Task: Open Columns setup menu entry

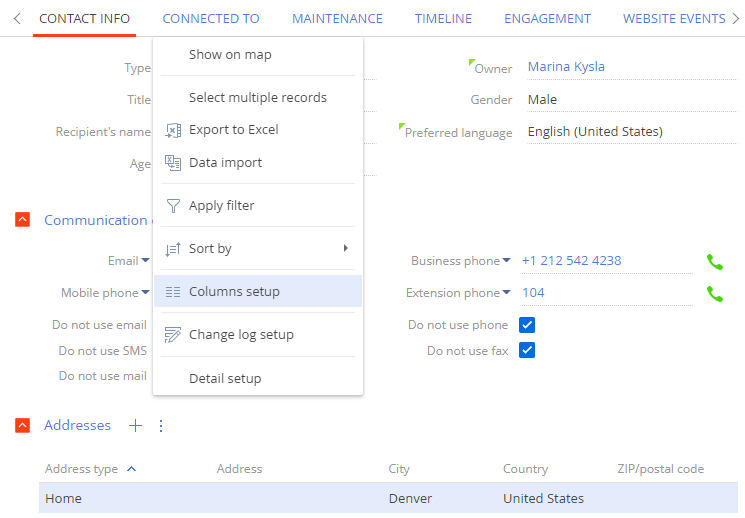Action: pos(258,291)
